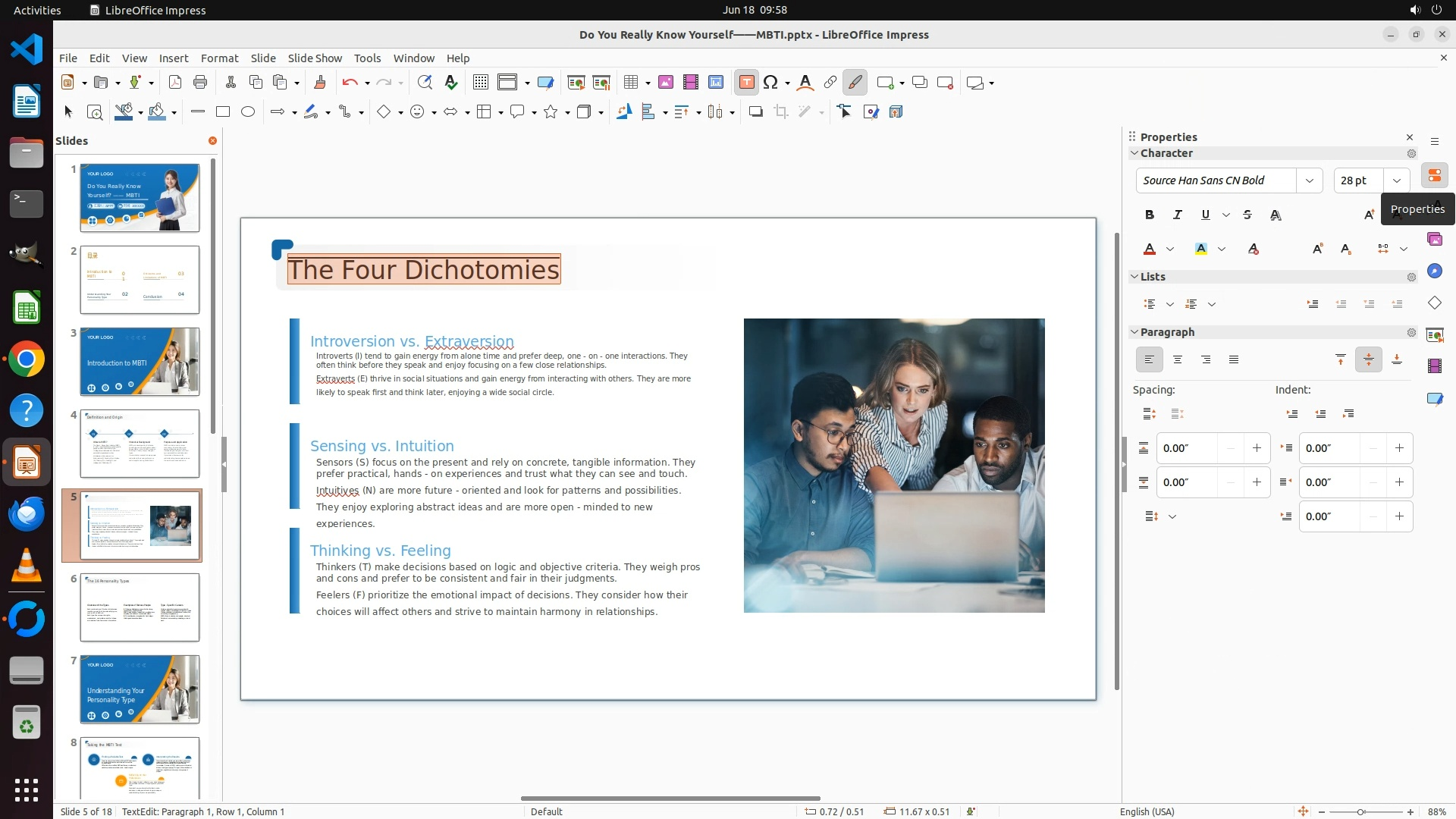Enable center paragraph alignment
Screen dimensions: 1456x819
click(x=1177, y=360)
